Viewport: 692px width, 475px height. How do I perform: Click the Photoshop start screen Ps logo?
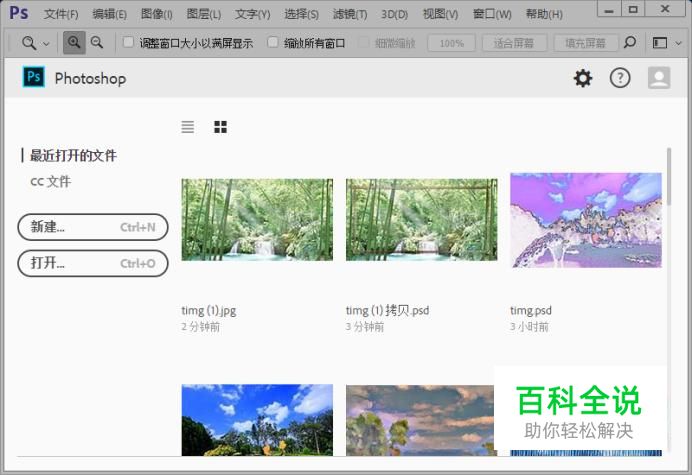coord(34,77)
